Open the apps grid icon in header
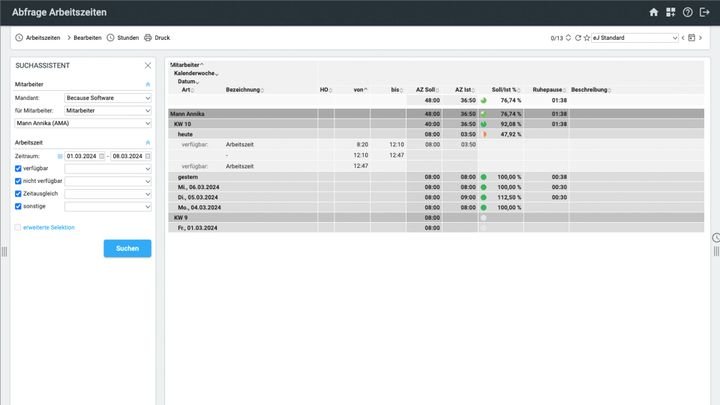The image size is (720, 405). pos(671,12)
